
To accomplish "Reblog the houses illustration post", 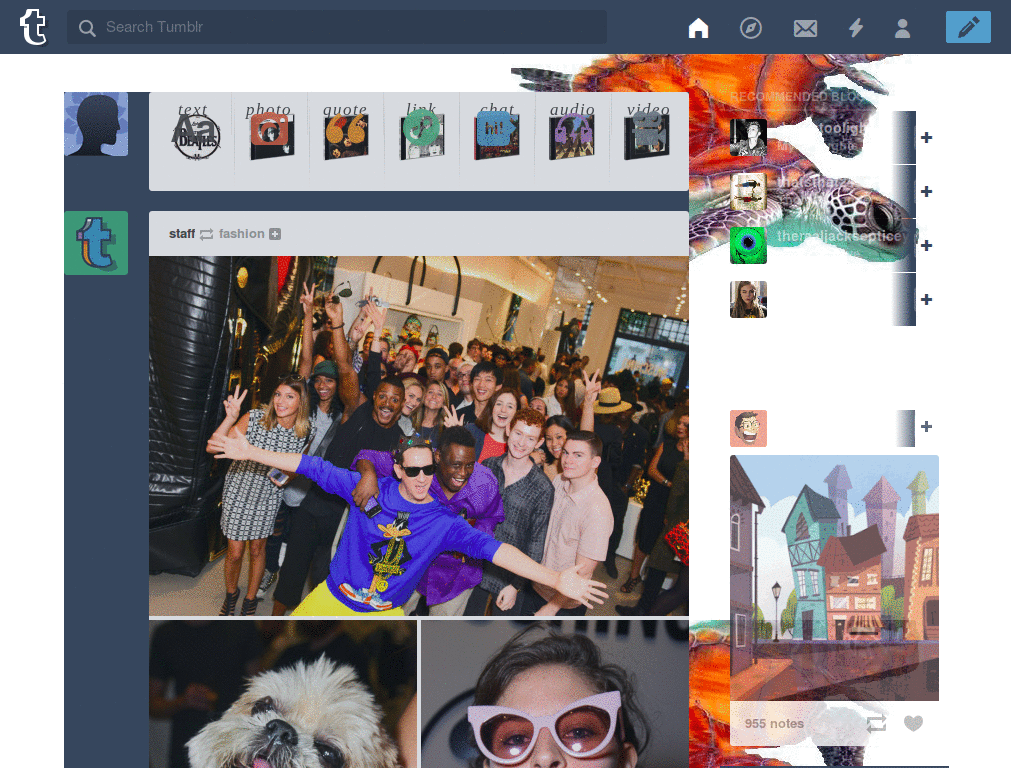I will [x=876, y=723].
